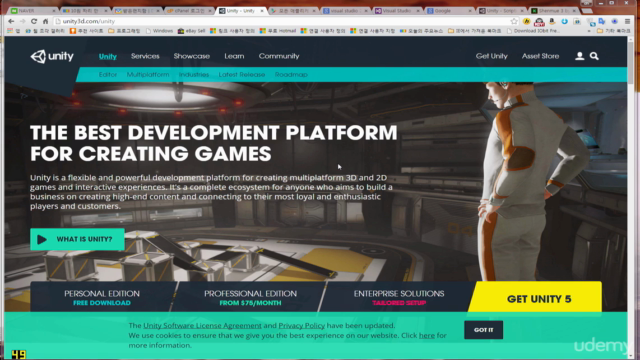Open the Latest Release submenu item
Viewport: 640px width, 360px height.
pyautogui.click(x=242, y=75)
